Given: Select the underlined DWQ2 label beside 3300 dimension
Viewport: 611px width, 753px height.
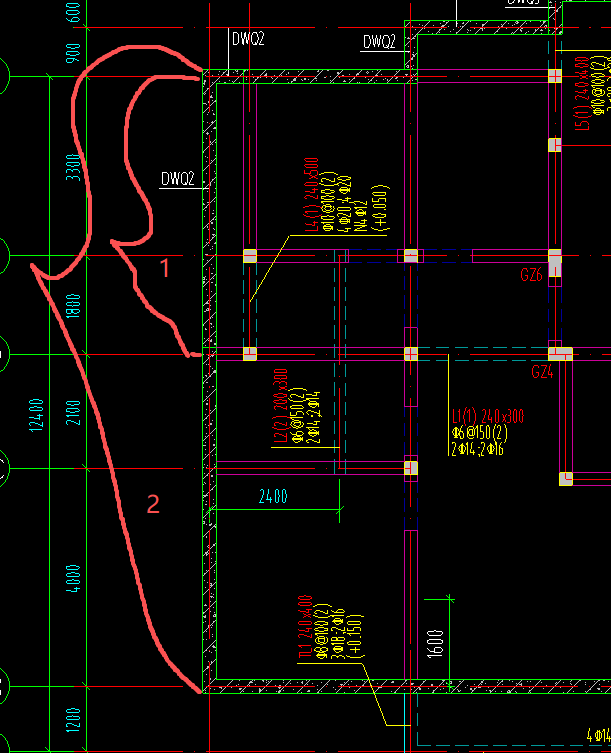Looking at the screenshot, I should coord(178,179).
